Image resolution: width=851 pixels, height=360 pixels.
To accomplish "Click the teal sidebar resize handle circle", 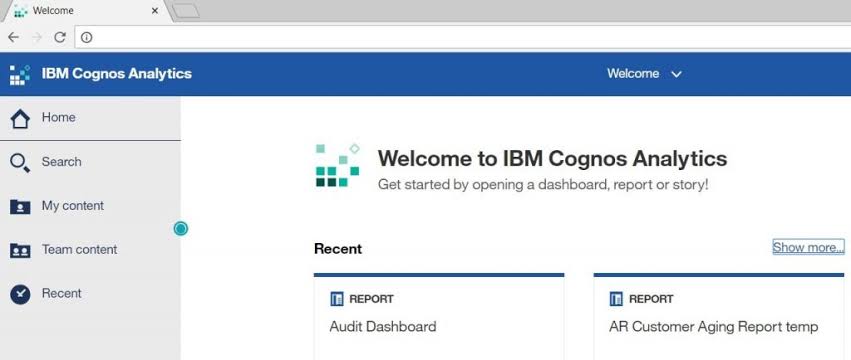I will [x=181, y=229].
